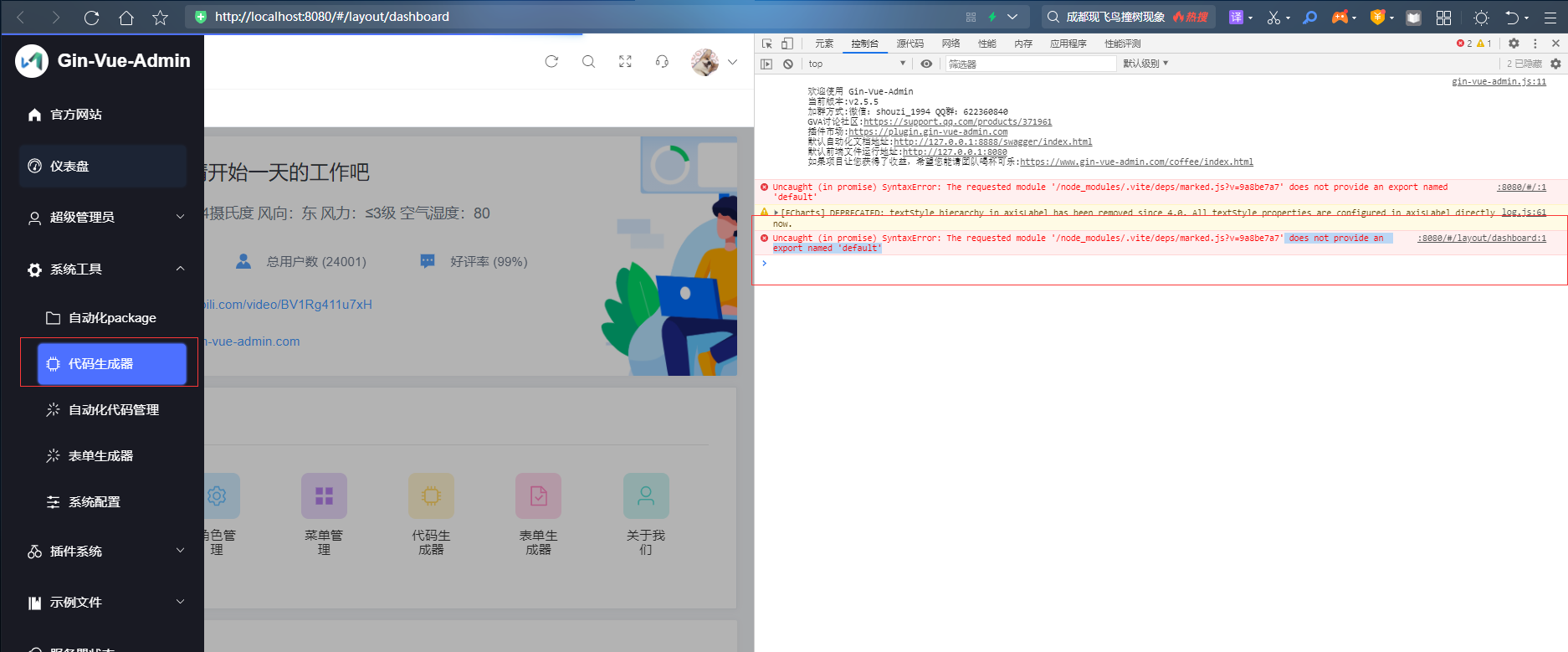Switch to the 性能 DevTools tab
1568x652 pixels.
pos(987,44)
